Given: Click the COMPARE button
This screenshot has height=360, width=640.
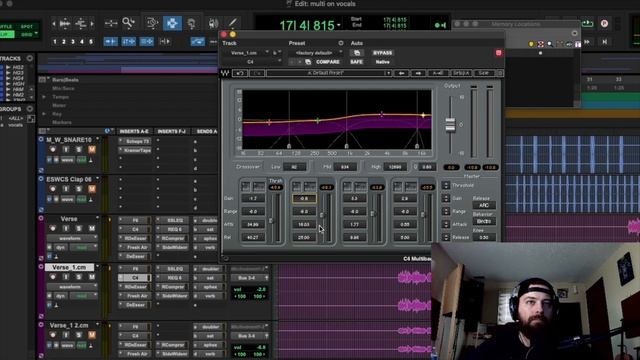Looking at the screenshot, I should coord(328,62).
